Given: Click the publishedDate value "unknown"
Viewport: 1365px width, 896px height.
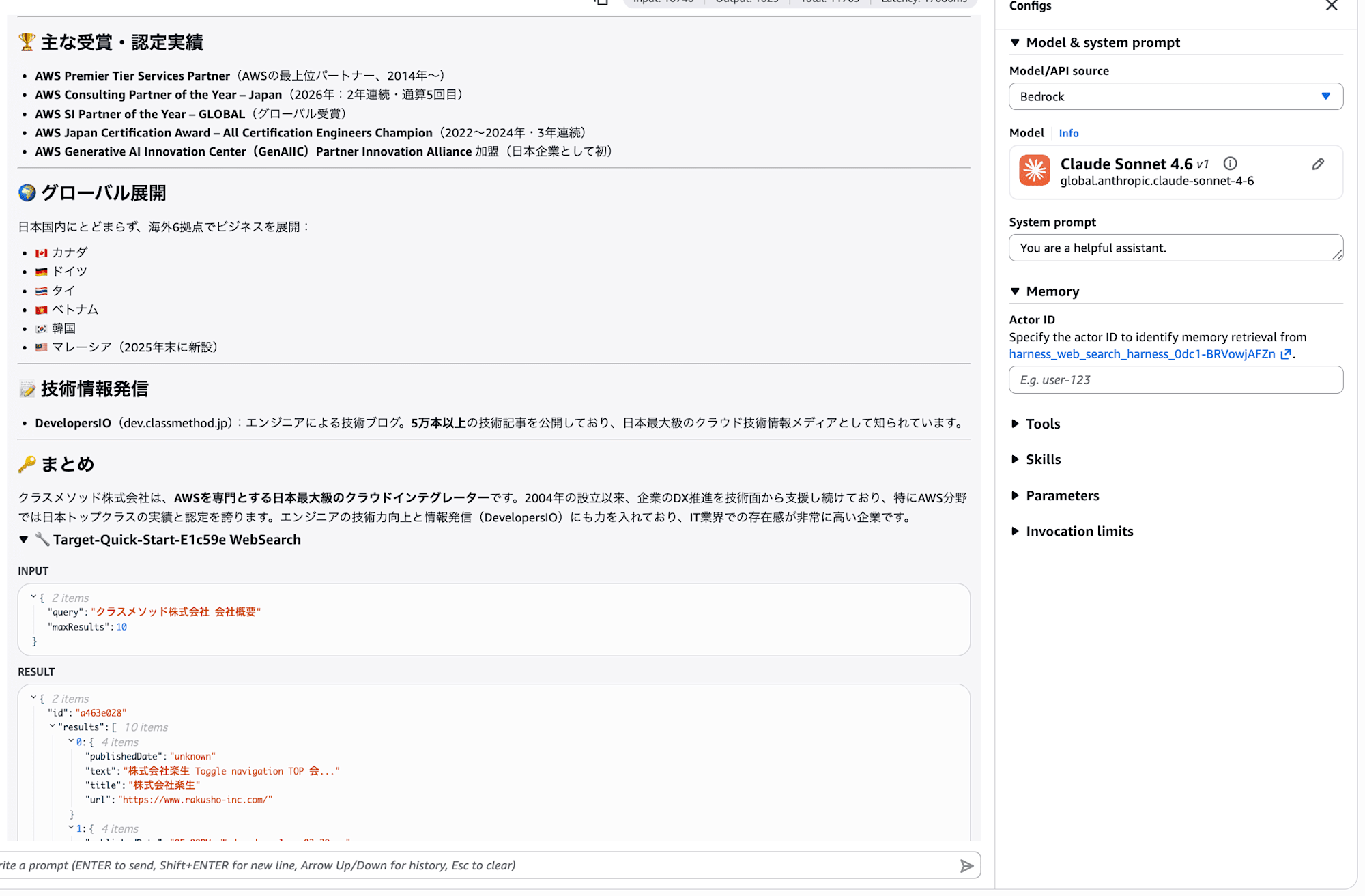Looking at the screenshot, I should pyautogui.click(x=192, y=756).
